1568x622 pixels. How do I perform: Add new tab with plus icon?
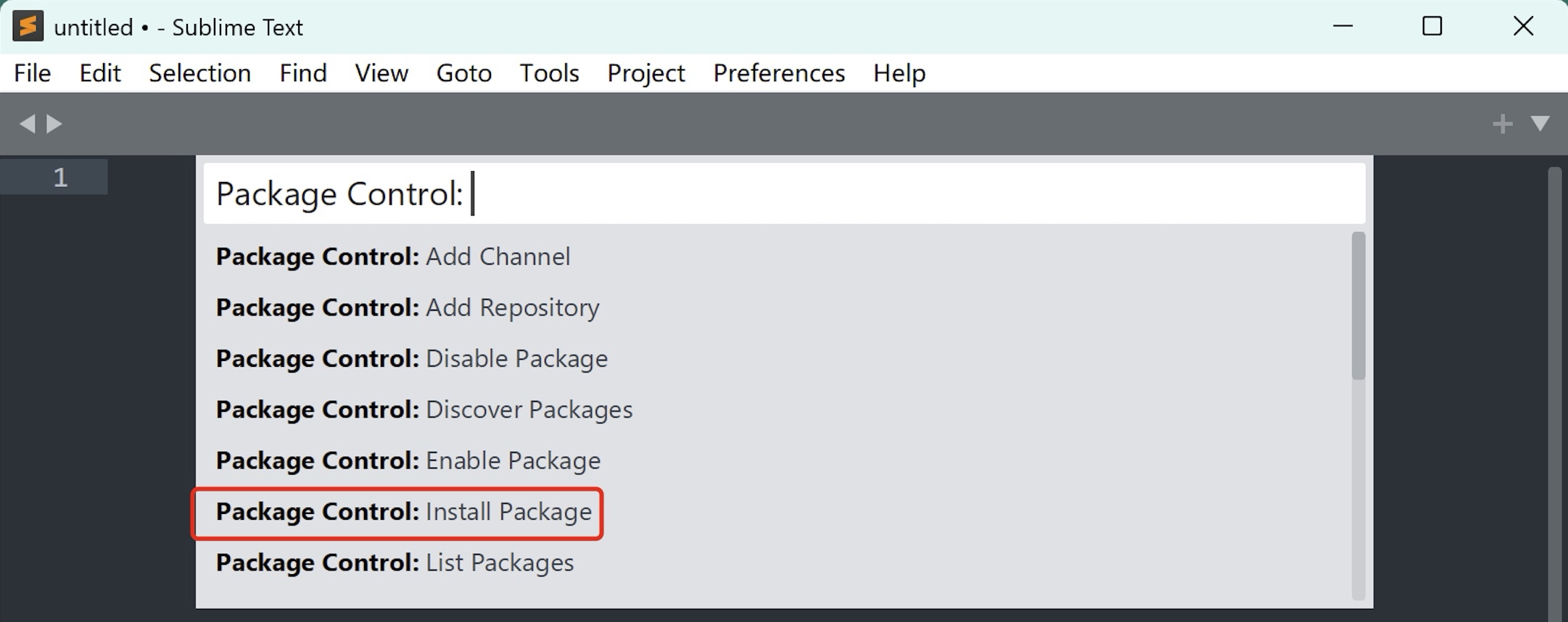[x=1503, y=124]
